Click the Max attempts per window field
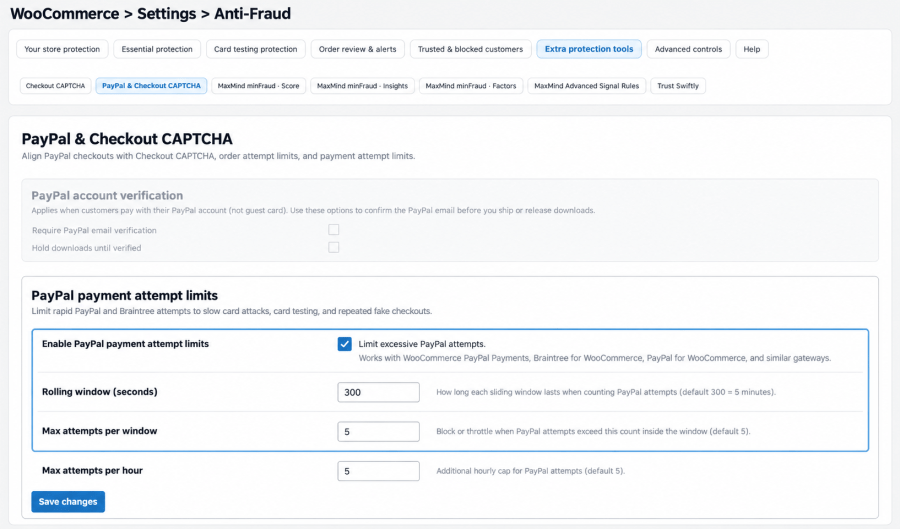Image resolution: width=900 pixels, height=529 pixels. coord(378,431)
